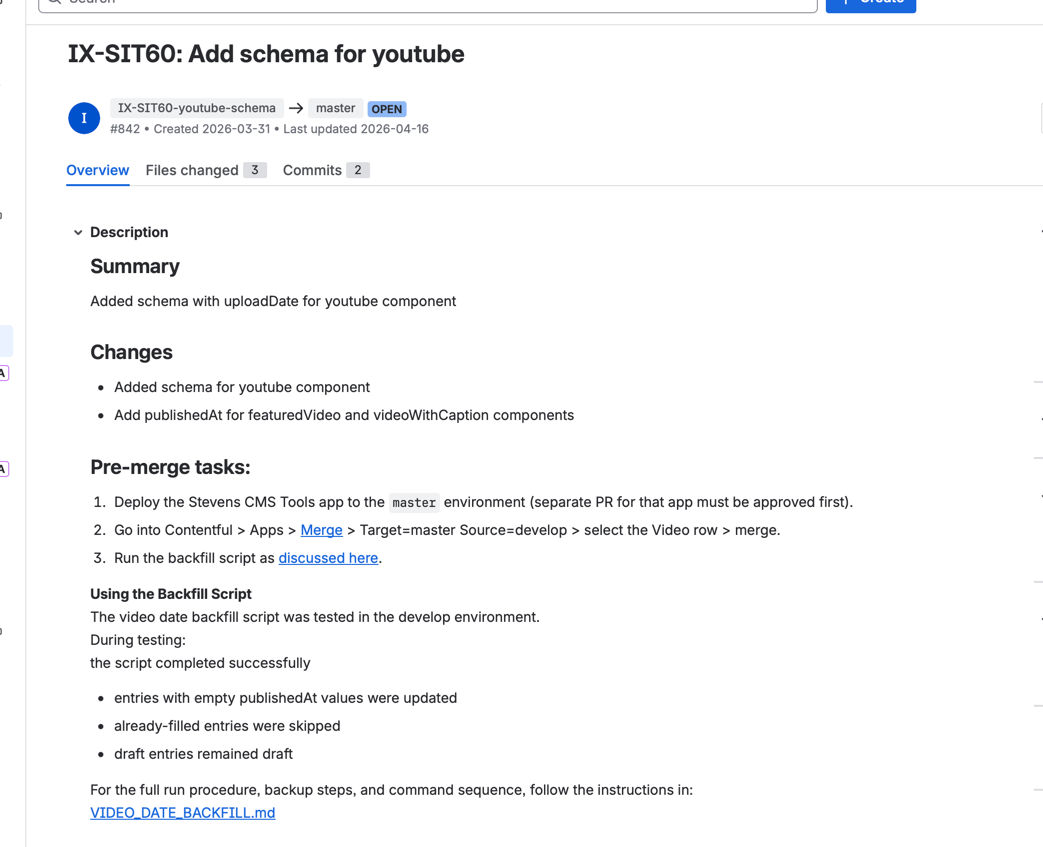
Task: Open the Merge link in pre-merge tasks
Action: coord(321,529)
